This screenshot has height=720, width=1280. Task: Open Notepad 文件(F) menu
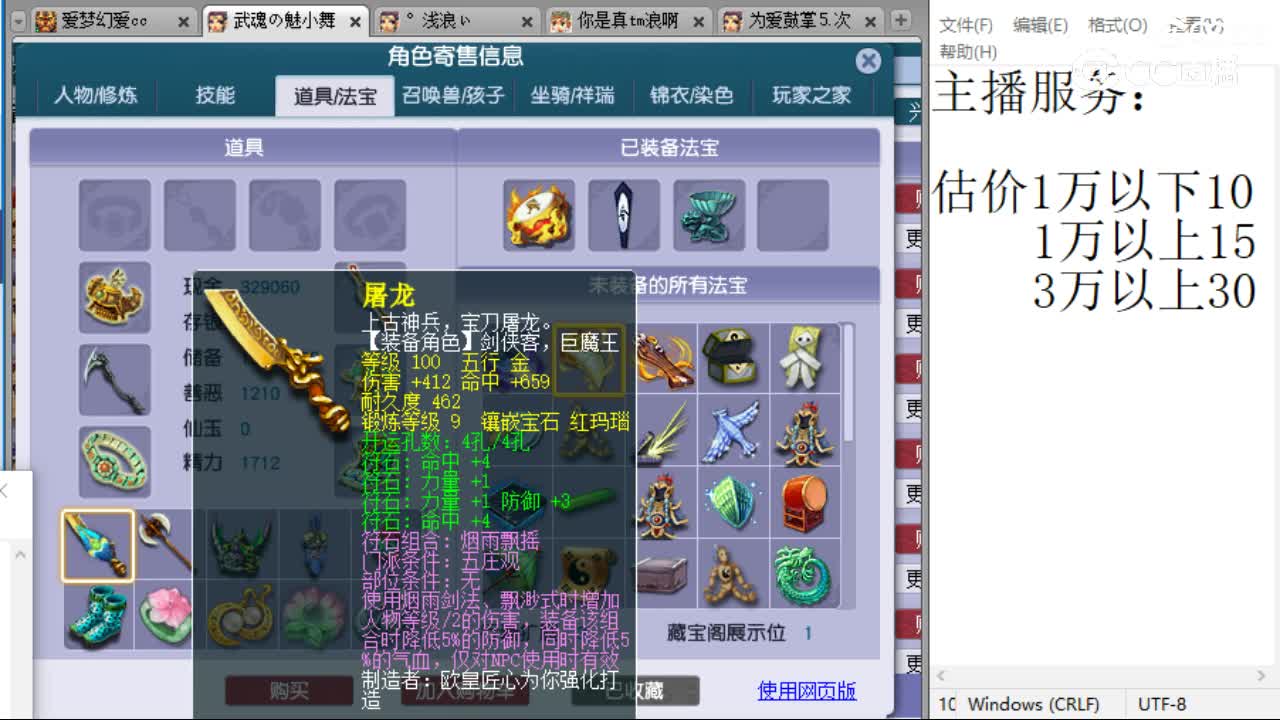click(x=966, y=26)
